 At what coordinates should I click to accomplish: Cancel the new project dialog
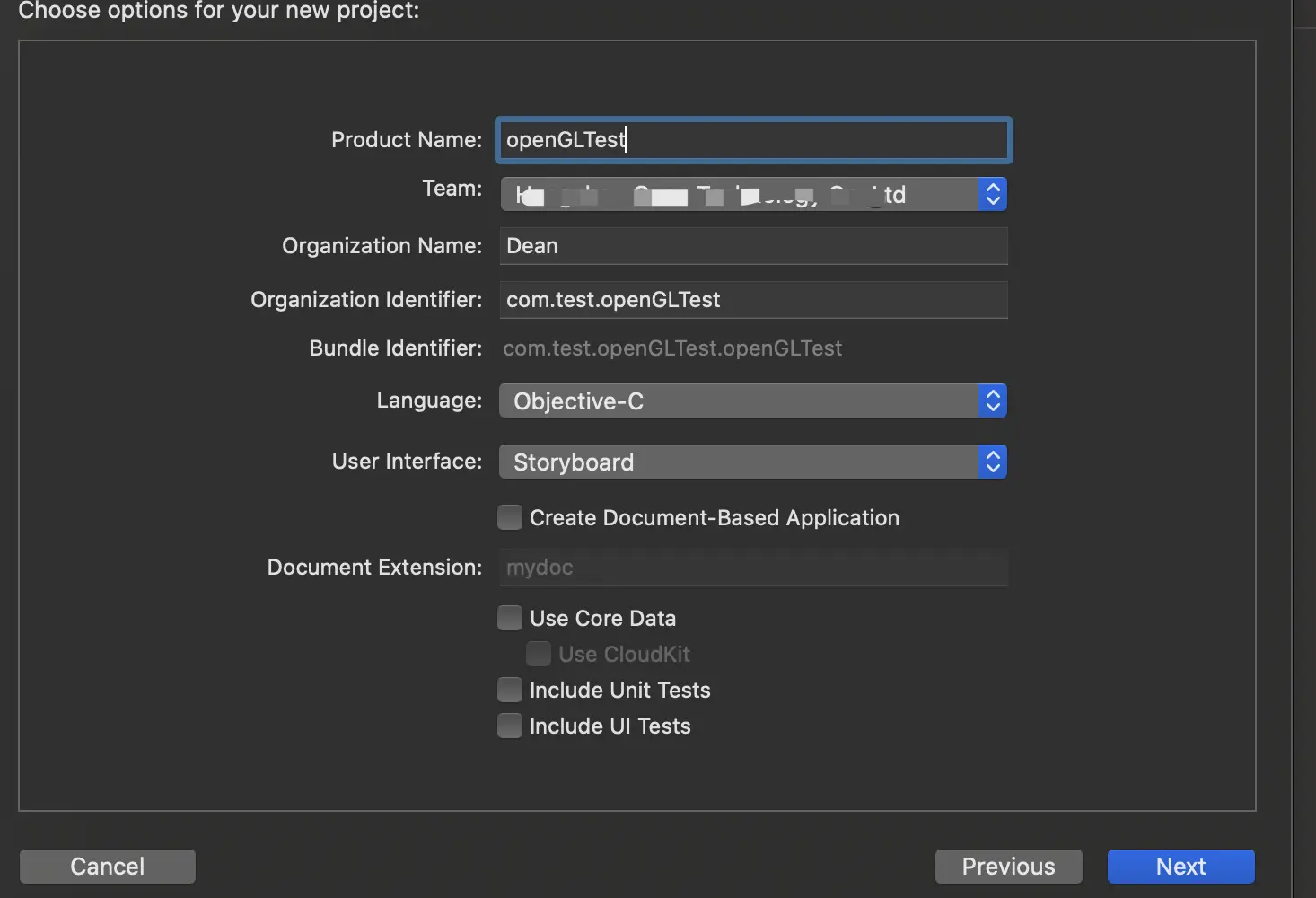click(107, 867)
